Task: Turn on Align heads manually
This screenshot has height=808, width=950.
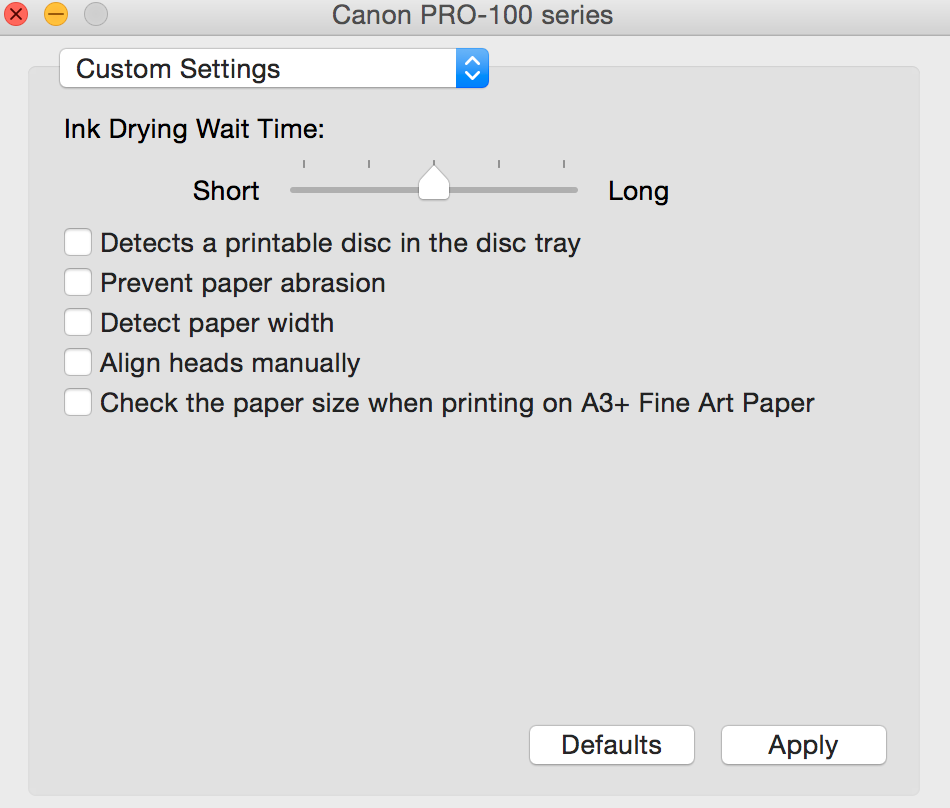Action: (x=77, y=362)
